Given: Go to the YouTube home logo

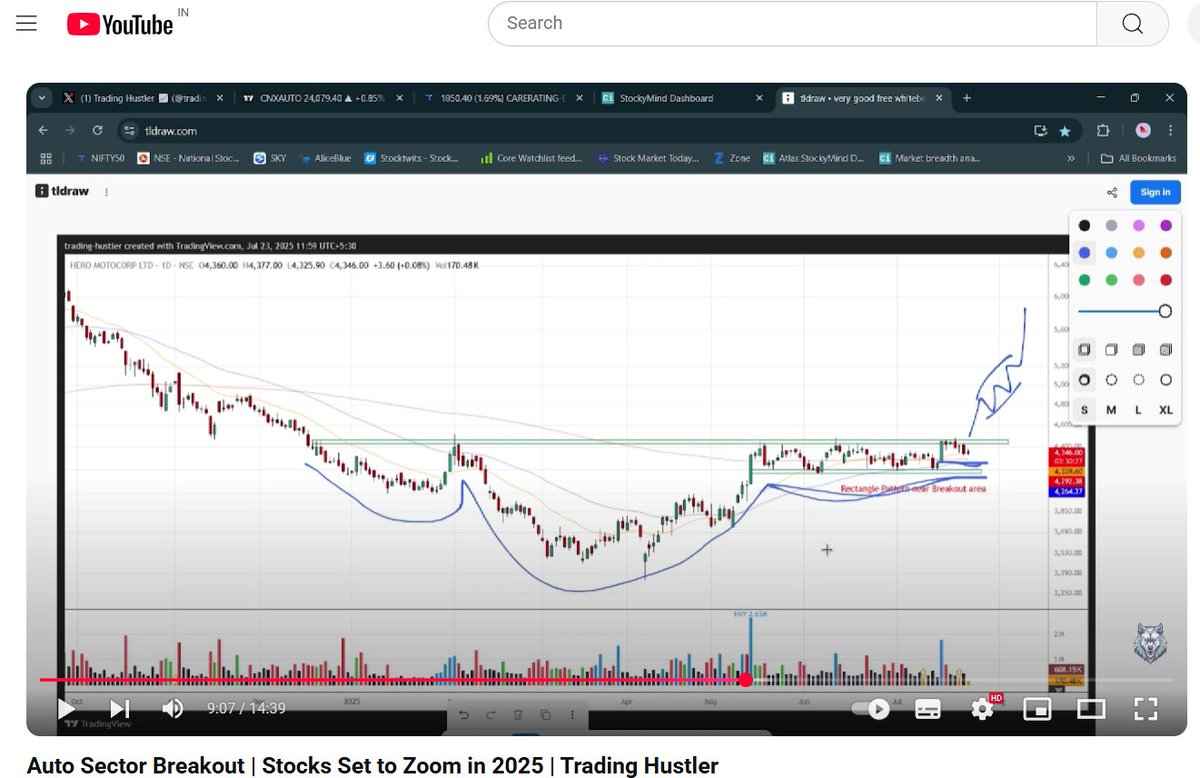Looking at the screenshot, I should point(120,24).
